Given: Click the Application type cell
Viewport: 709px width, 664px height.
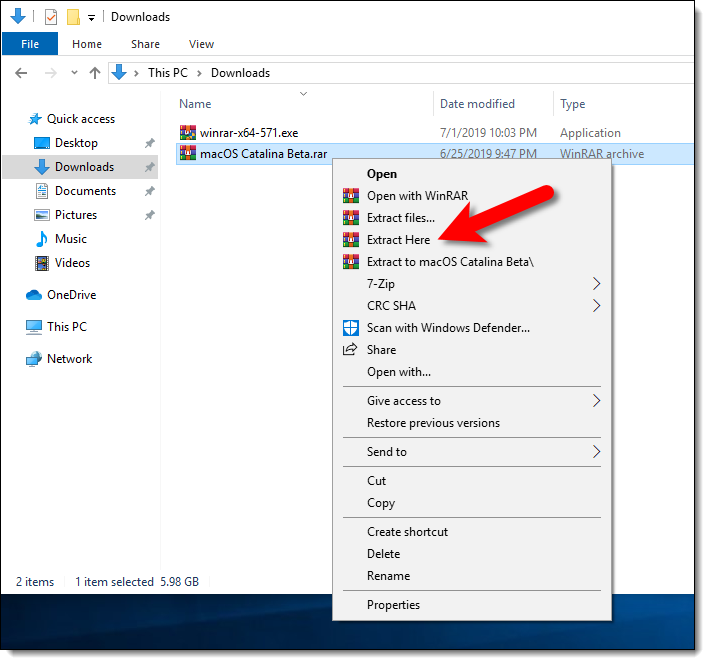Looking at the screenshot, I should pos(590,133).
